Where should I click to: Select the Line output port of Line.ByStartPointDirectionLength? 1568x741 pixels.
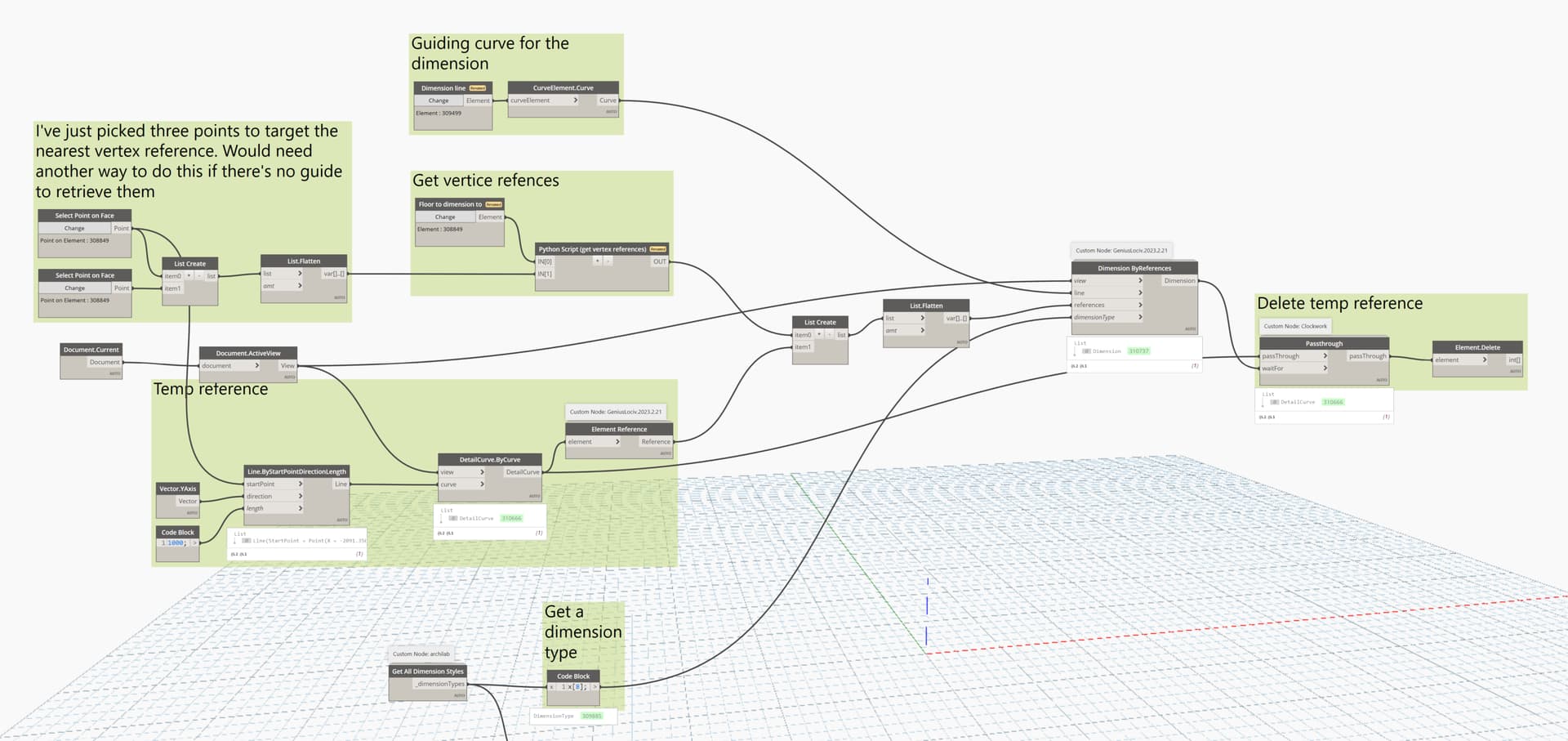(341, 484)
